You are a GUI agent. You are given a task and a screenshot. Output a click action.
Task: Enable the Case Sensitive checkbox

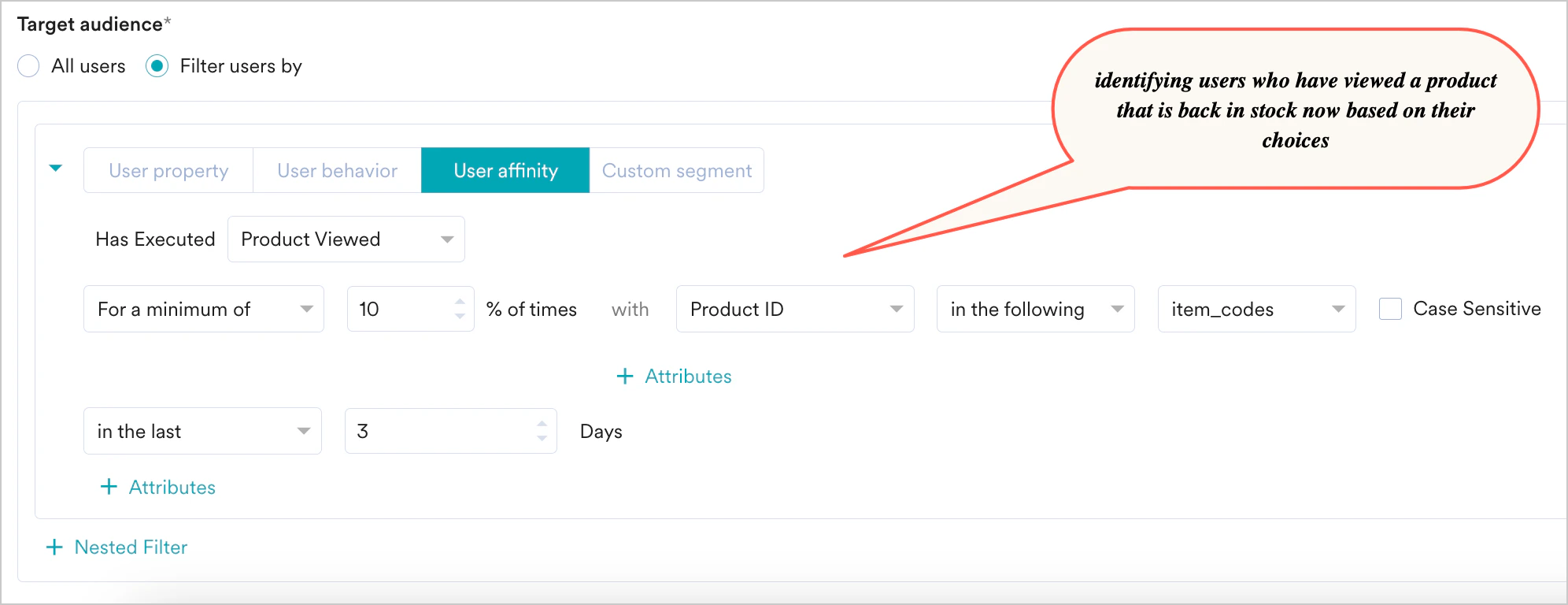point(1390,309)
